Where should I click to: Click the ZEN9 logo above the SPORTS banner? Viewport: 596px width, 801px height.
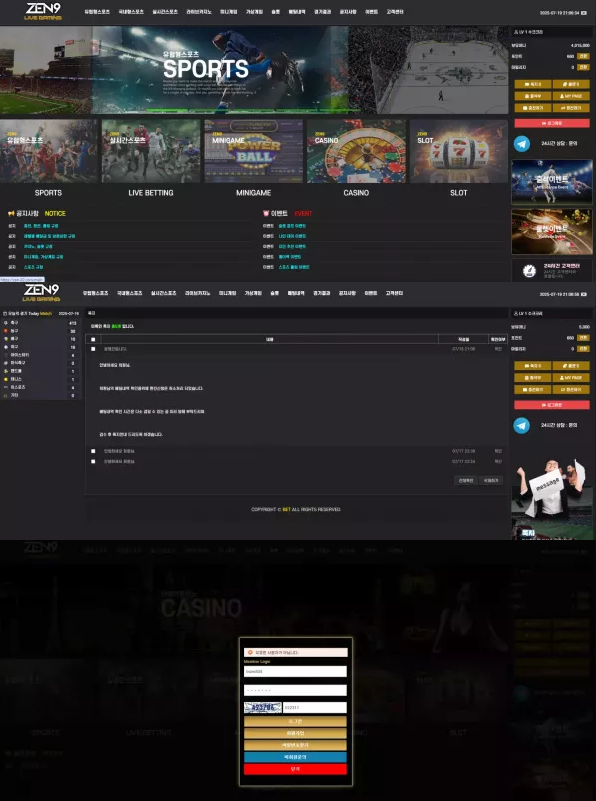[43, 12]
